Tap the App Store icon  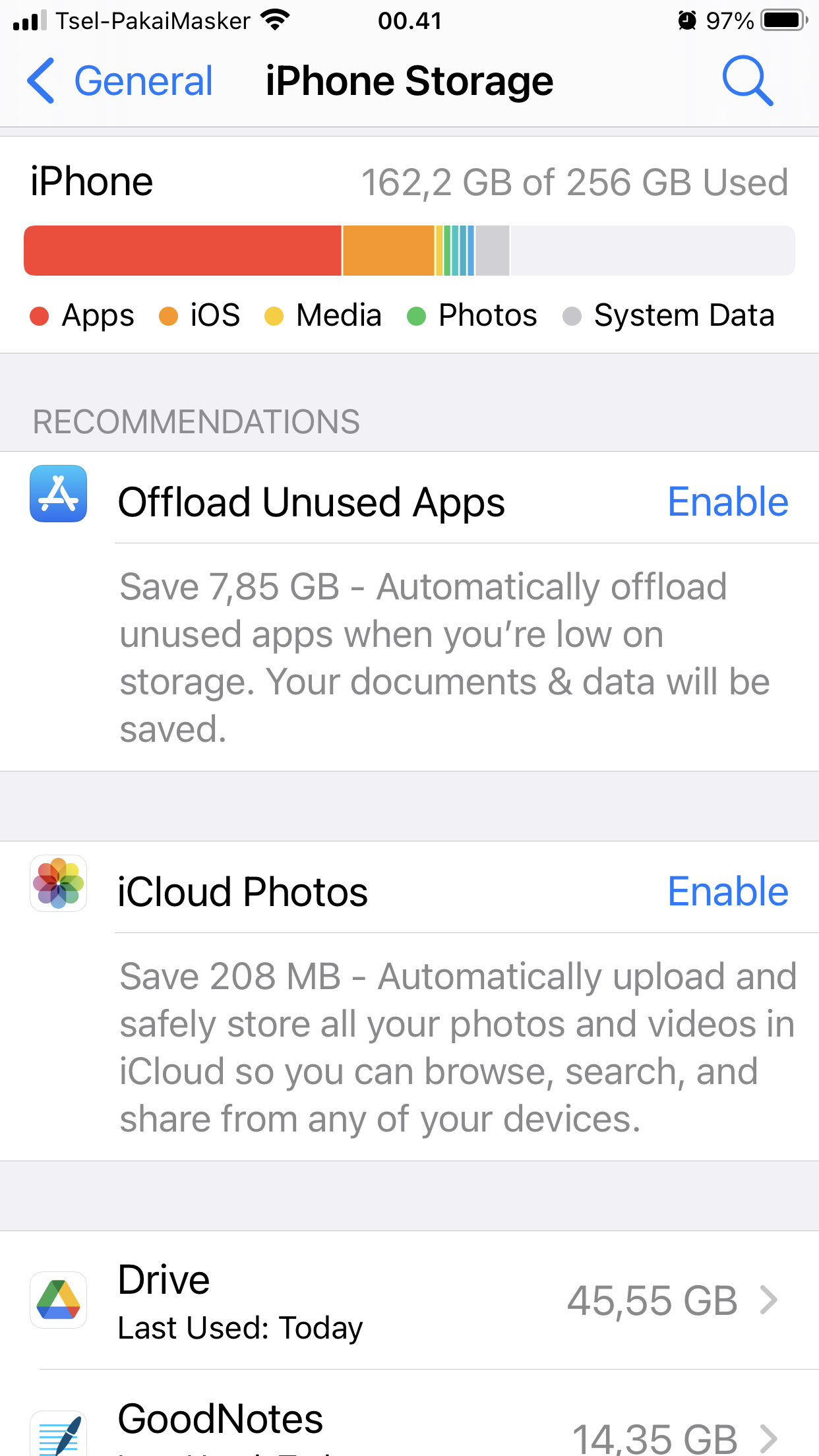point(58,493)
